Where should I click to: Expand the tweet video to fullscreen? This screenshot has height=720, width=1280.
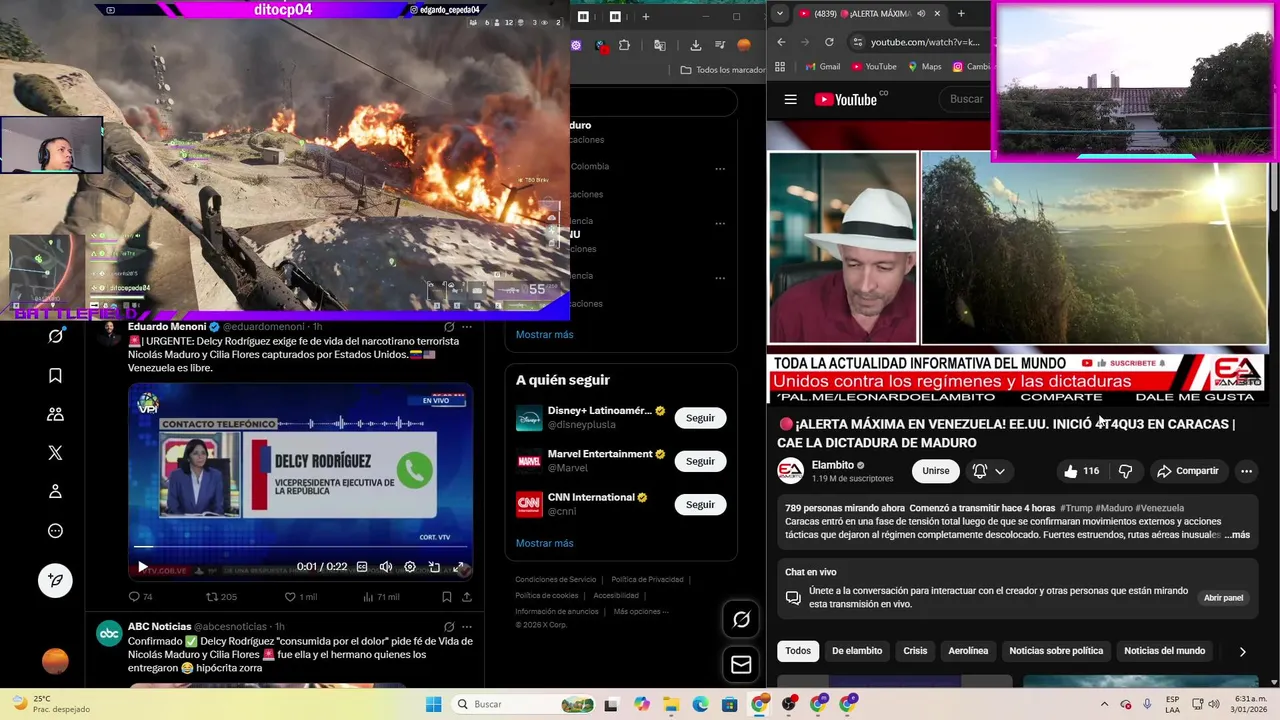click(x=459, y=567)
